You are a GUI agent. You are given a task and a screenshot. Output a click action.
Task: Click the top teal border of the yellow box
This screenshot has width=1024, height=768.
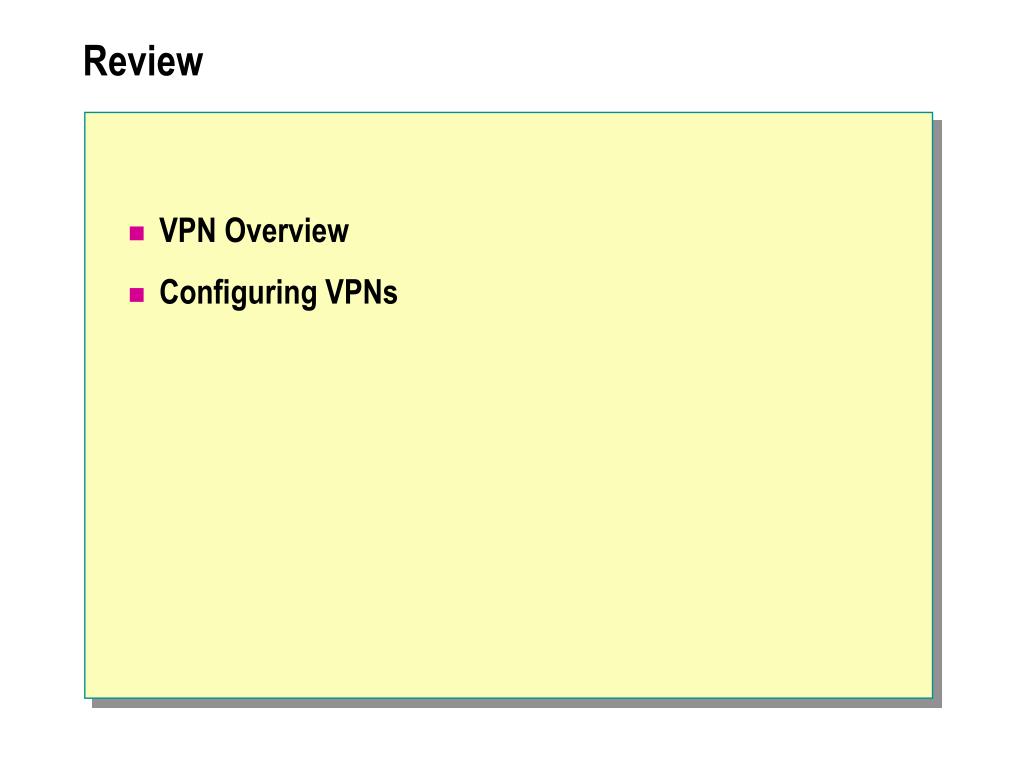[x=508, y=113]
